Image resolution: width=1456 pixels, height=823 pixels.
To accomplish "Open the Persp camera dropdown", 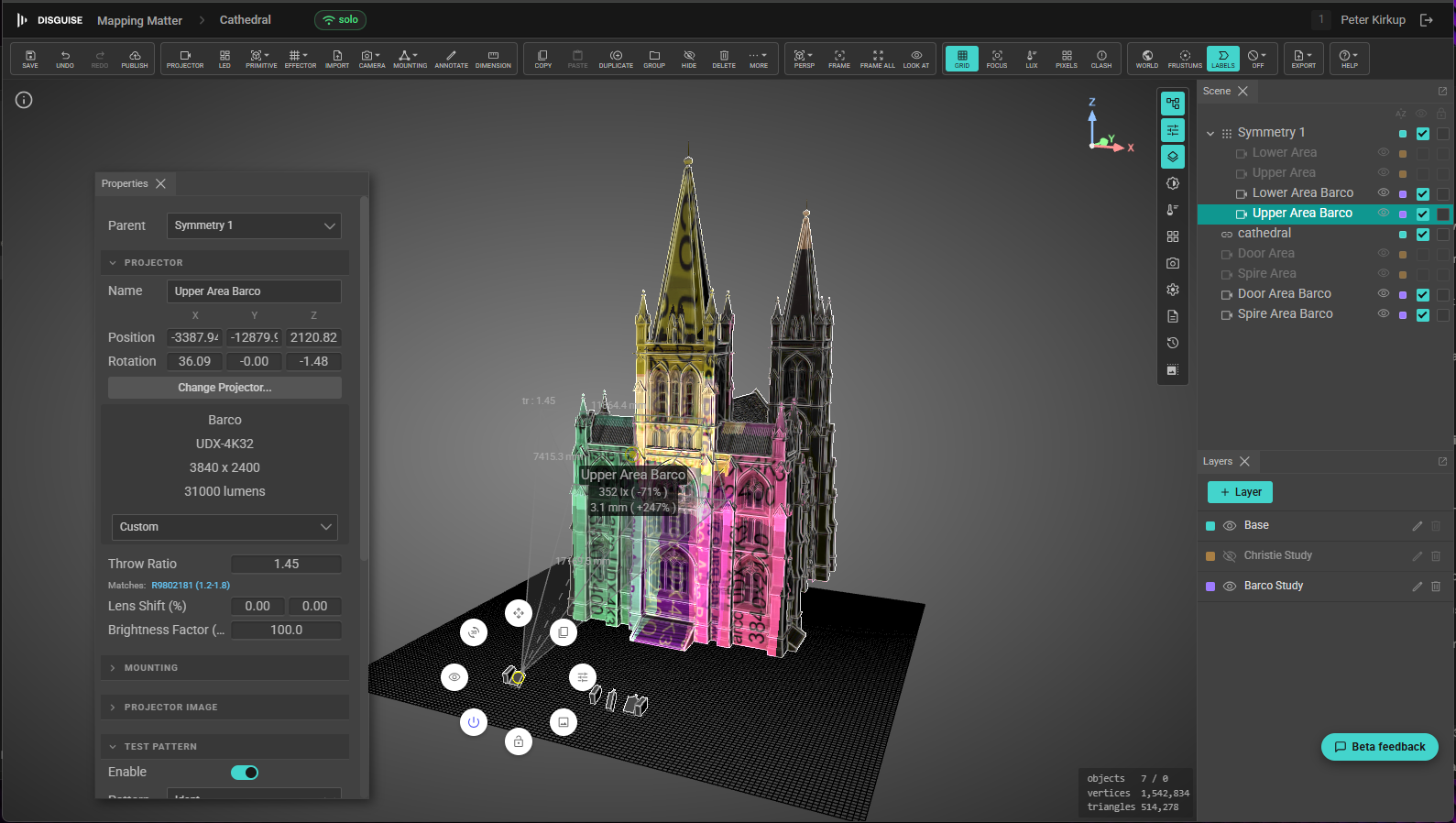I will coord(805,59).
